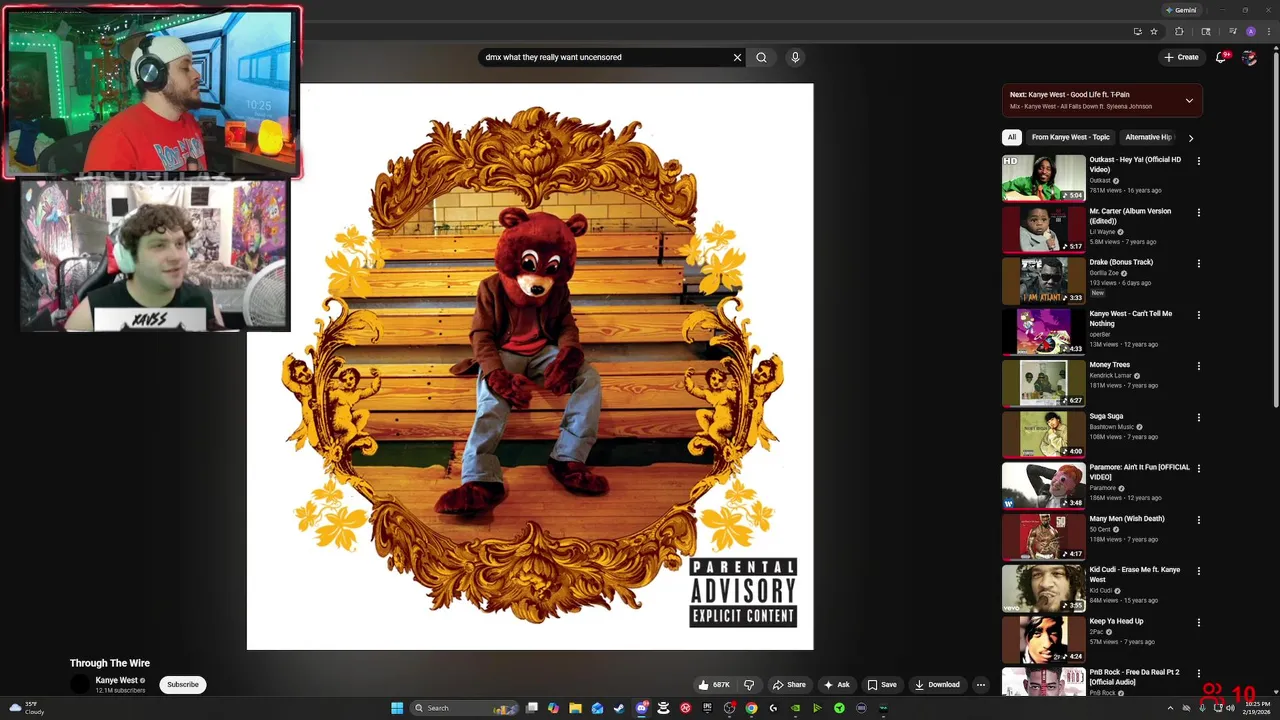Image resolution: width=1280 pixels, height=720 pixels.
Task: Open the YouTube account avatar menu
Action: pos(1249,57)
